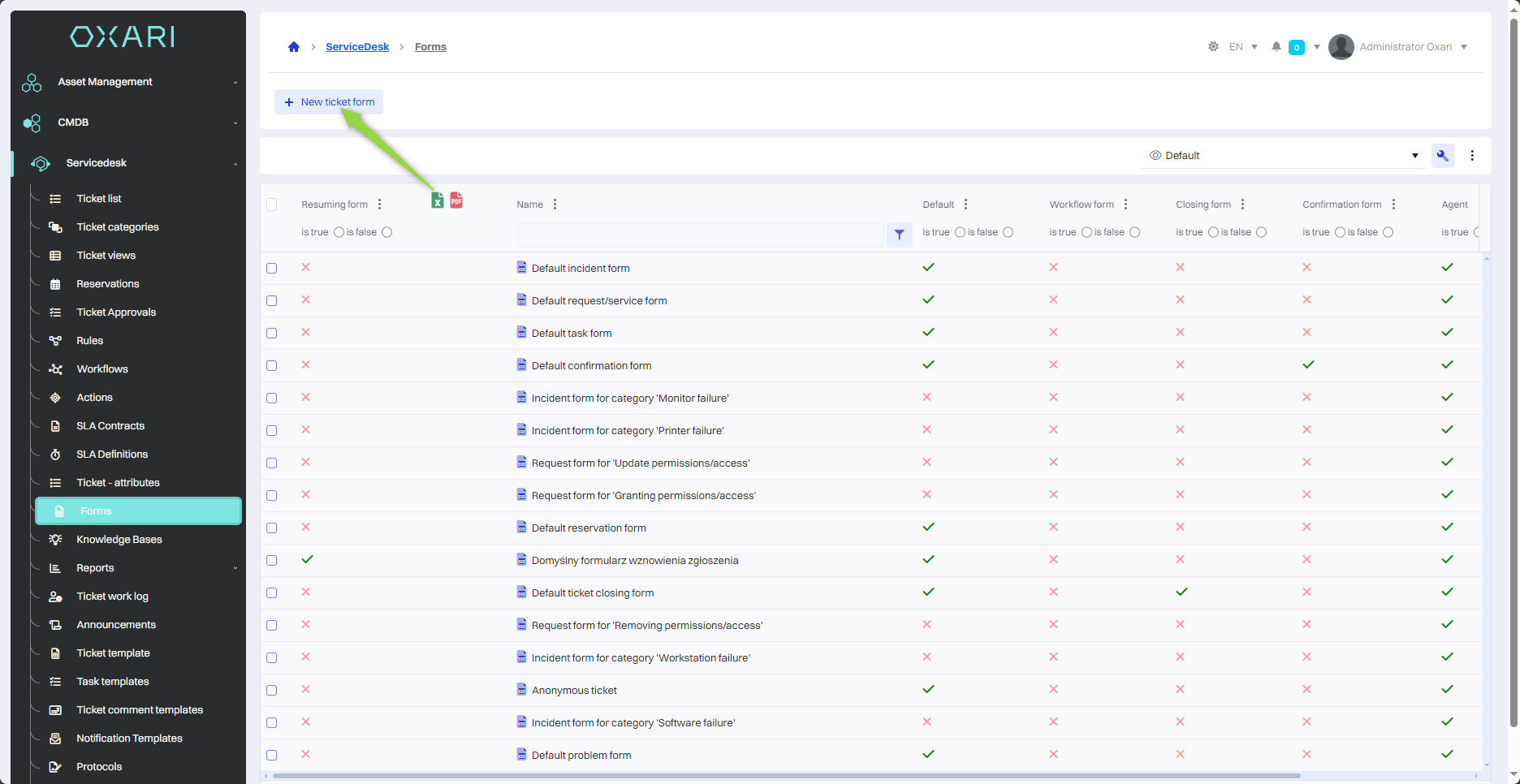The image size is (1520, 784).
Task: Export table to PDF icon
Action: pyautogui.click(x=456, y=200)
